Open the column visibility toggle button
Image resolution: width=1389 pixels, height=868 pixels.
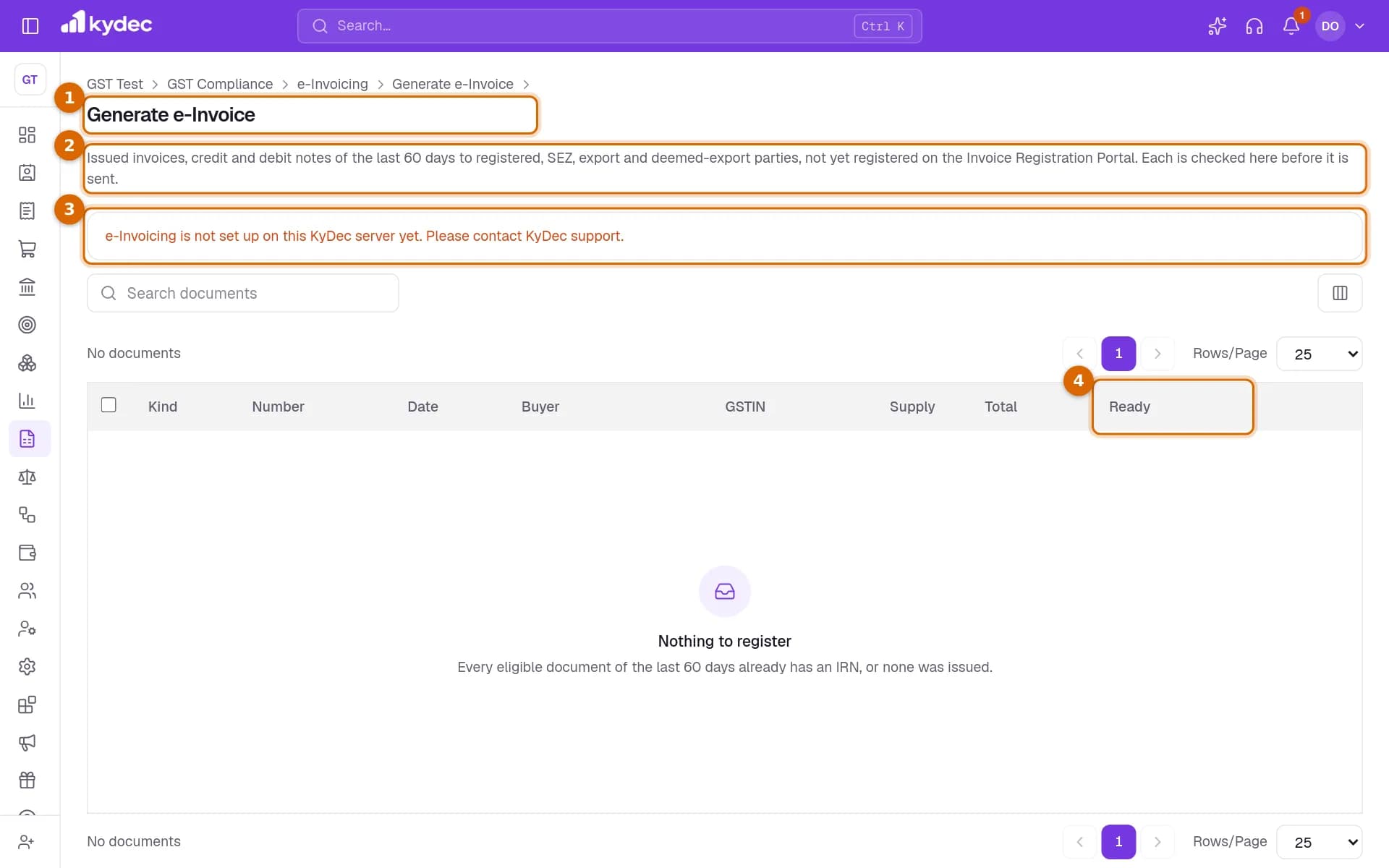(x=1340, y=293)
